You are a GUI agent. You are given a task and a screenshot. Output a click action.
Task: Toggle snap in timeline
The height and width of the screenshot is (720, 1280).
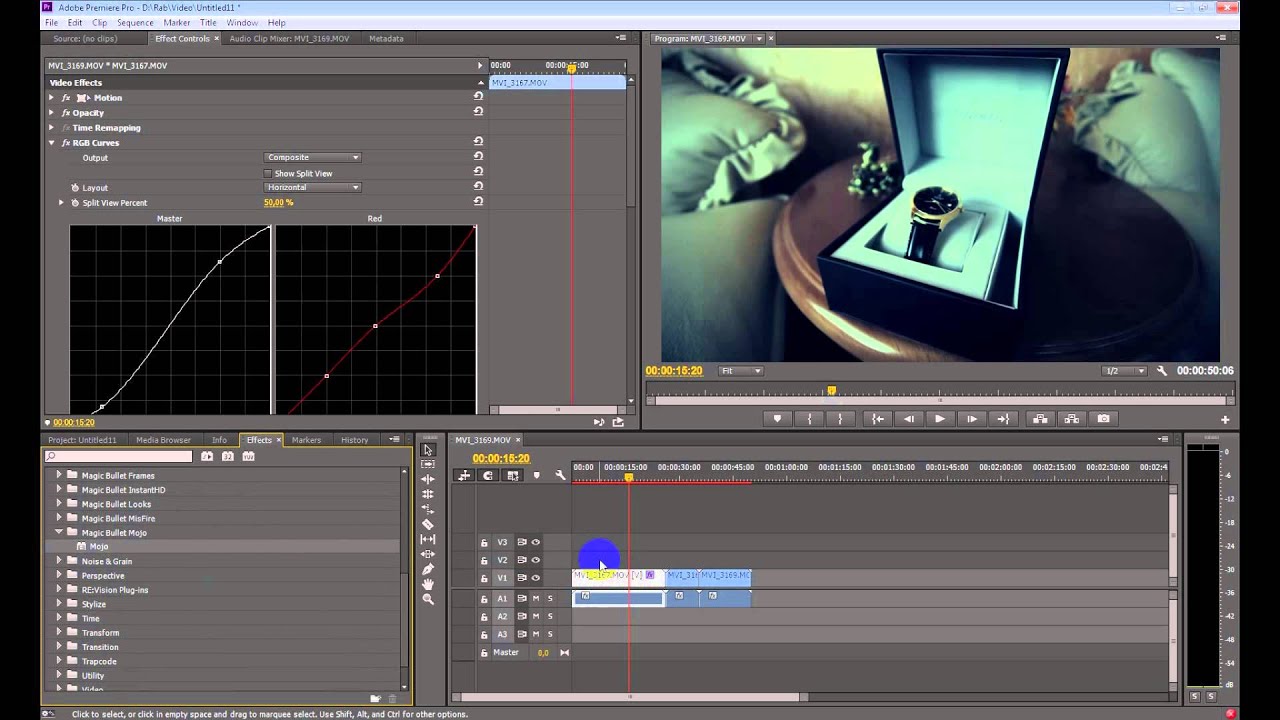pos(488,476)
